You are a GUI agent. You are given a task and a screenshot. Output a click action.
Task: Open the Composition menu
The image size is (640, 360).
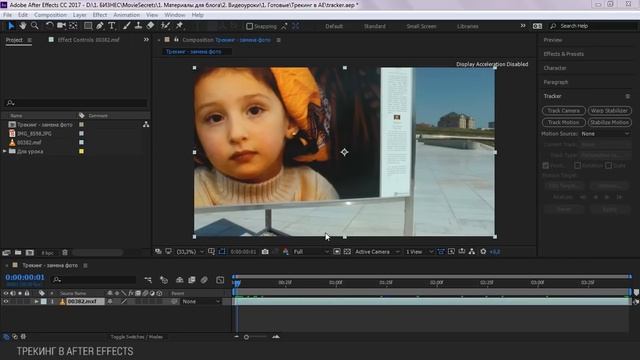[x=50, y=15]
